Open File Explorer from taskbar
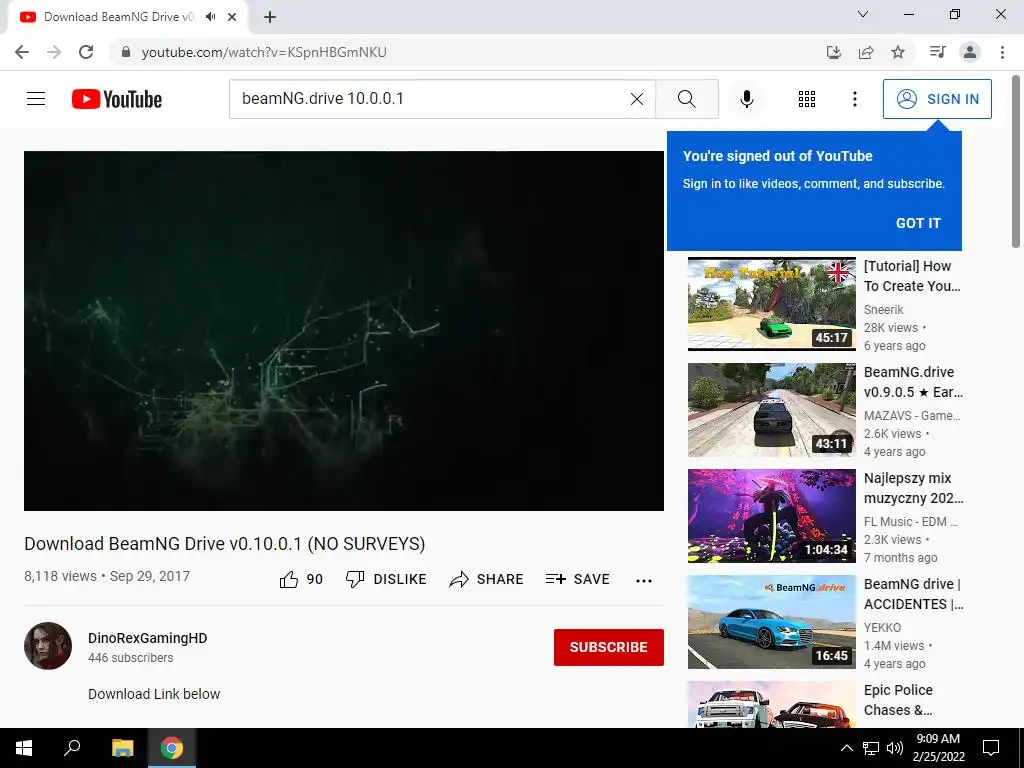This screenshot has width=1024, height=768. point(122,748)
